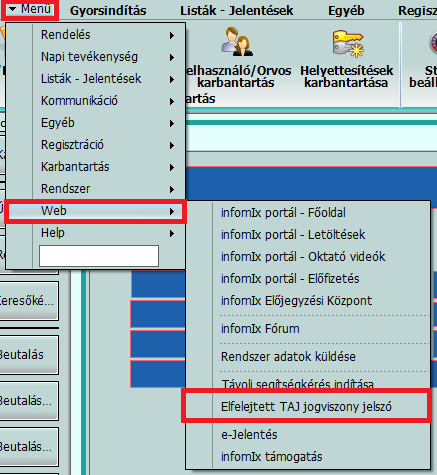Screen dimensions: 437x475
Task: Click the first Beutalás side button
Action: [x=29, y=355]
